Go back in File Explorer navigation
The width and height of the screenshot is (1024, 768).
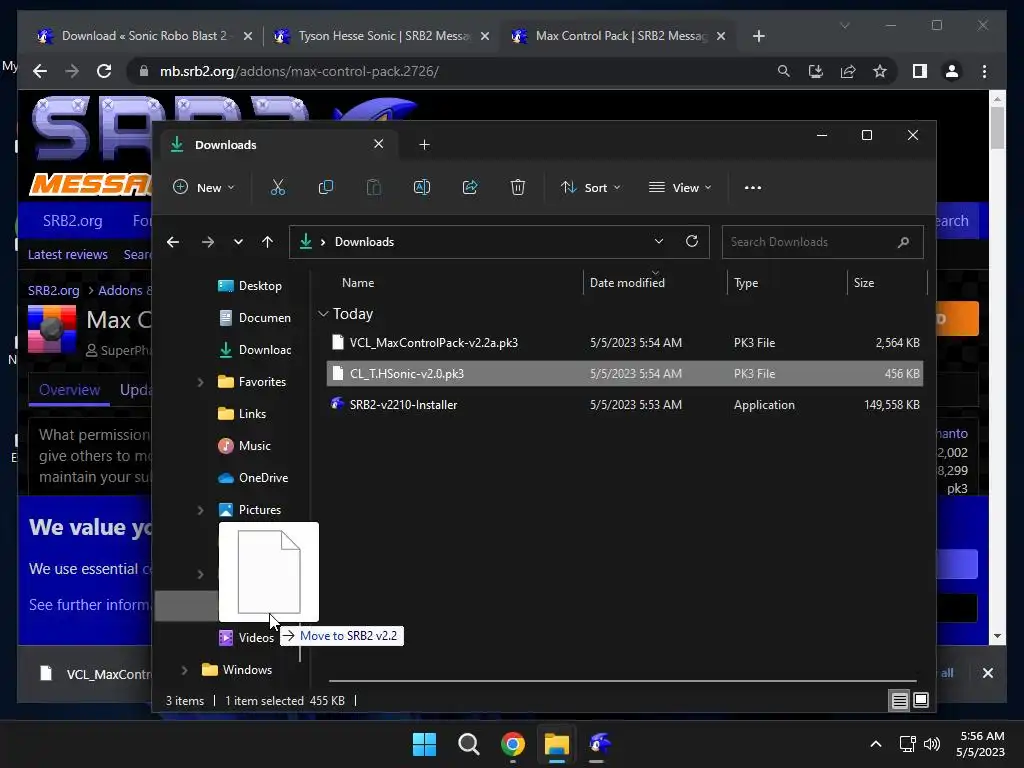click(173, 242)
